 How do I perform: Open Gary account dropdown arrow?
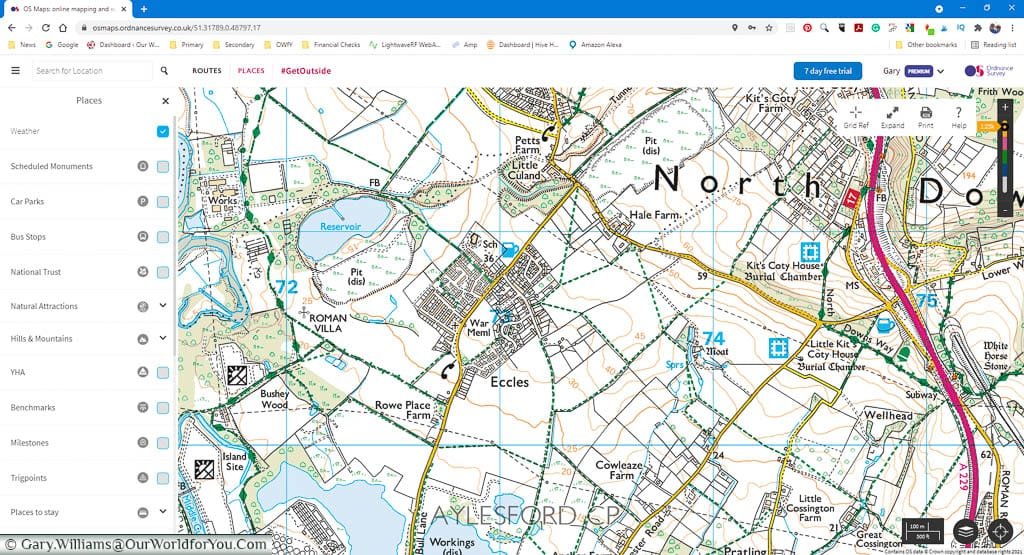pos(940,71)
